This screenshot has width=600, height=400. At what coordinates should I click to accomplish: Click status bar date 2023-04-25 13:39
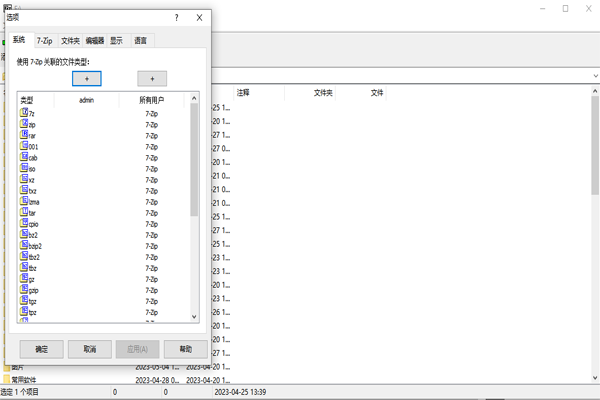[x=240, y=392]
